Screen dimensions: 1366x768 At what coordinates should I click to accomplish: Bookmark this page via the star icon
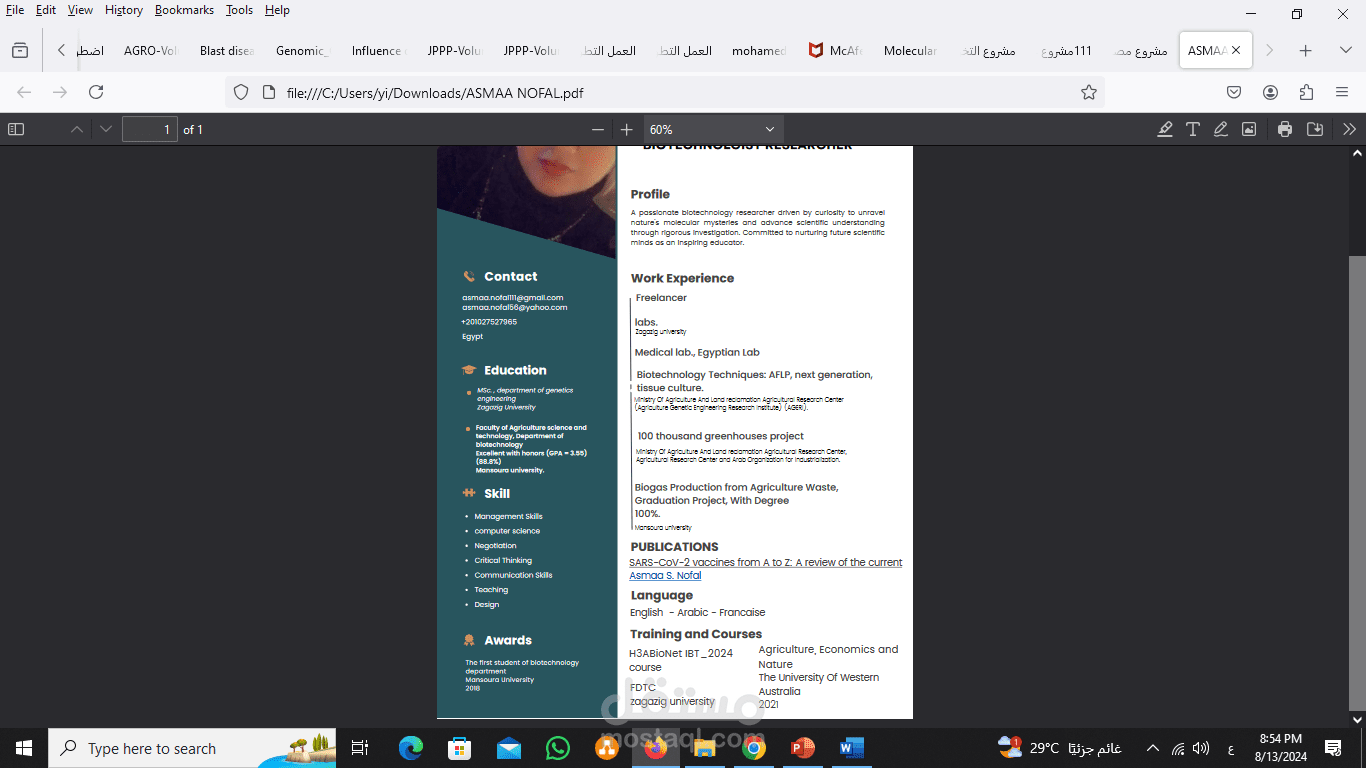point(1089,91)
